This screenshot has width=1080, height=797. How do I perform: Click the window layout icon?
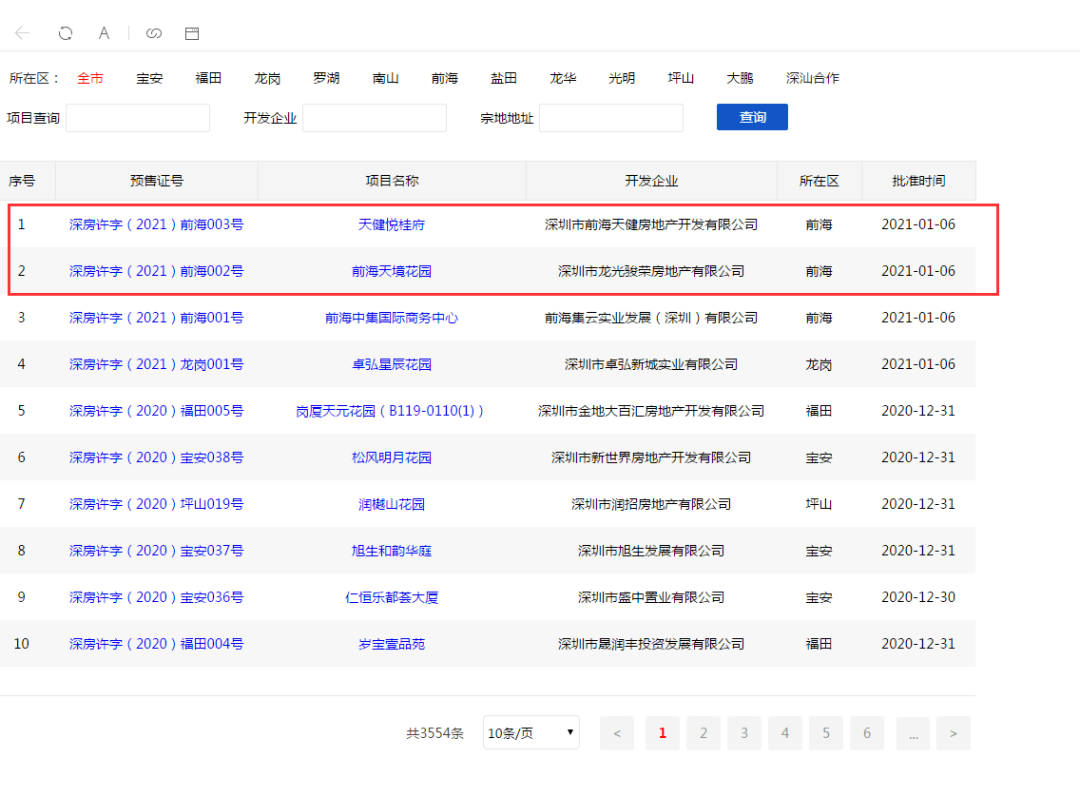tap(192, 33)
